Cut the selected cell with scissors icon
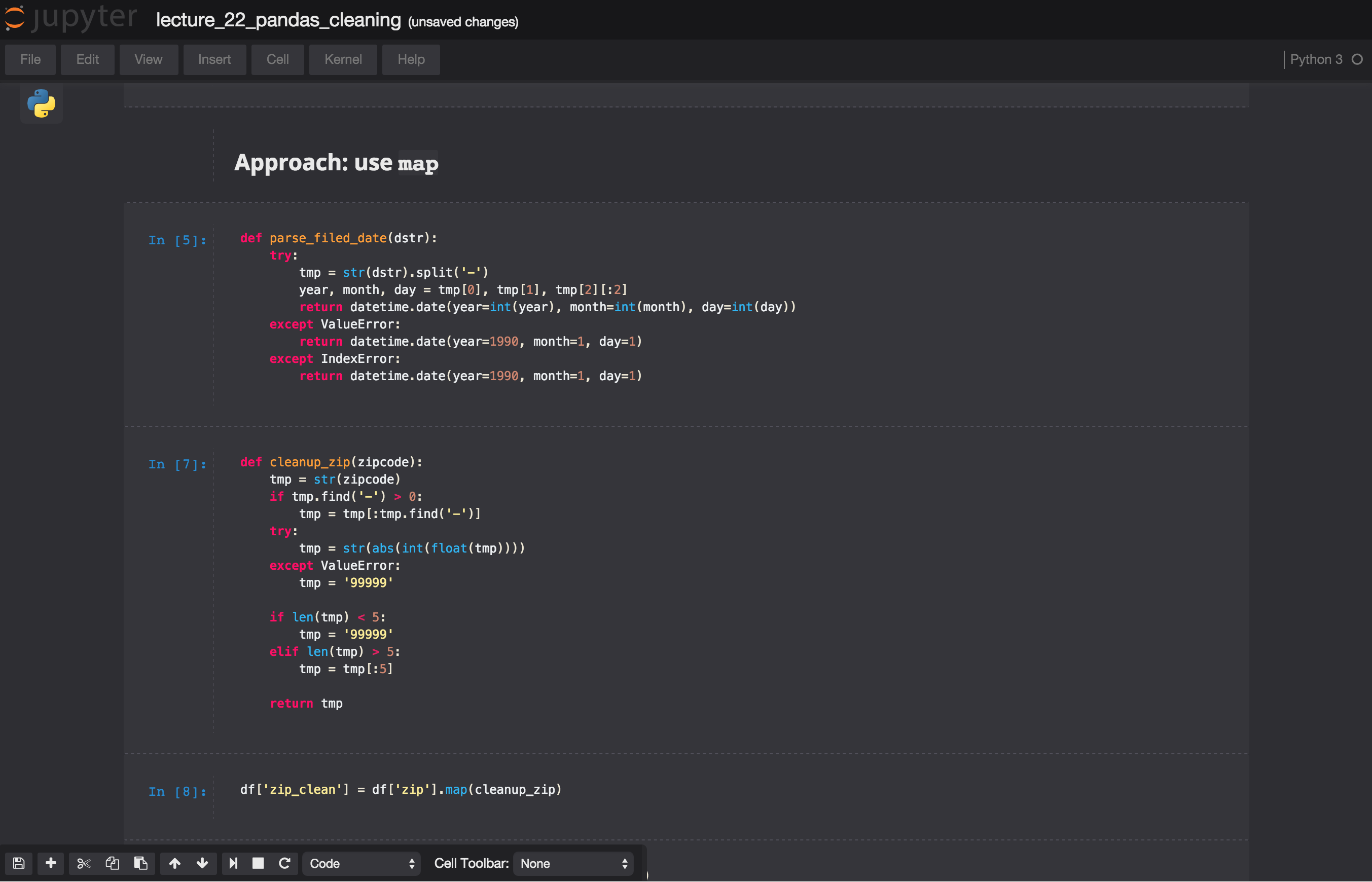This screenshot has height=882, width=1372. tap(84, 863)
